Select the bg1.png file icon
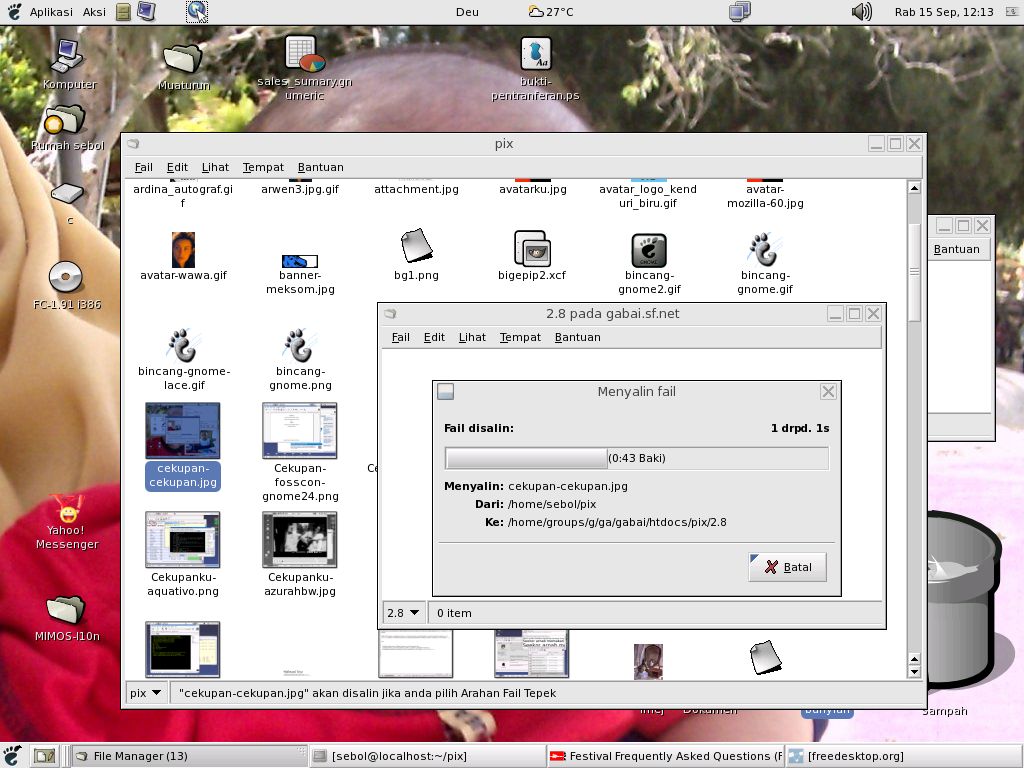Viewport: 1024px width, 768px height. [x=416, y=246]
